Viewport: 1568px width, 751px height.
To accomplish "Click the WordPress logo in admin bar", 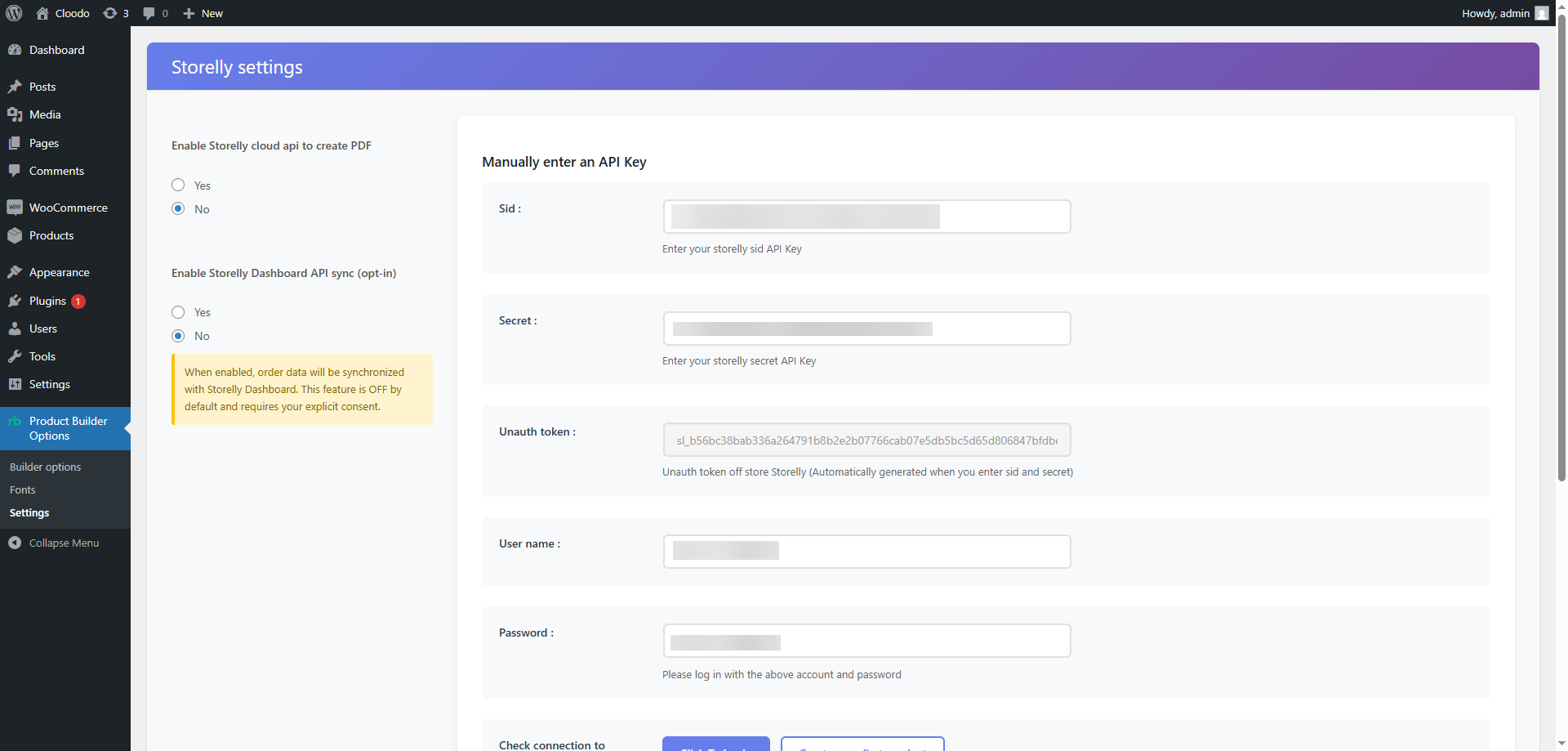I will (13, 13).
